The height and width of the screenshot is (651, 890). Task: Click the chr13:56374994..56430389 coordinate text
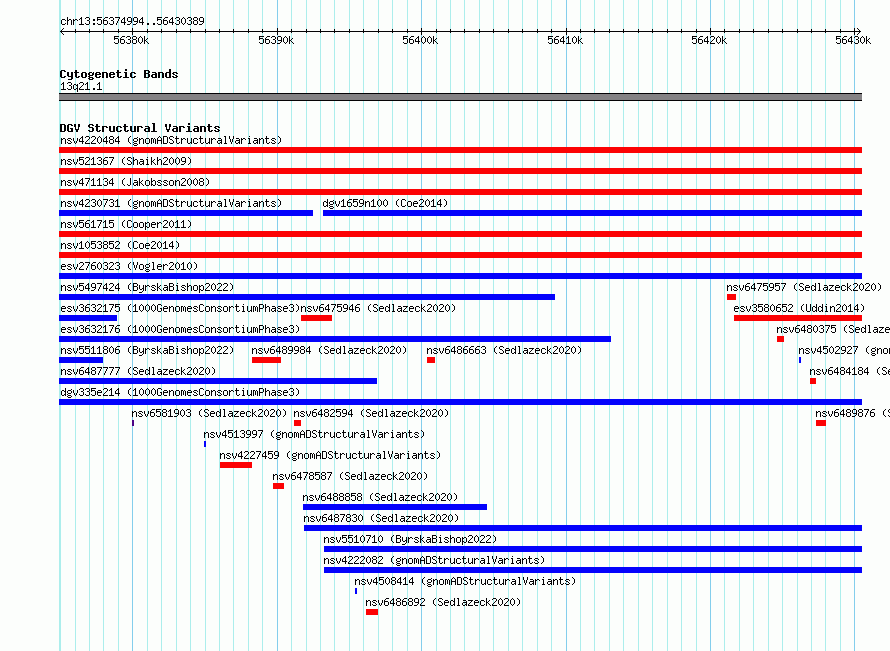click(x=132, y=22)
